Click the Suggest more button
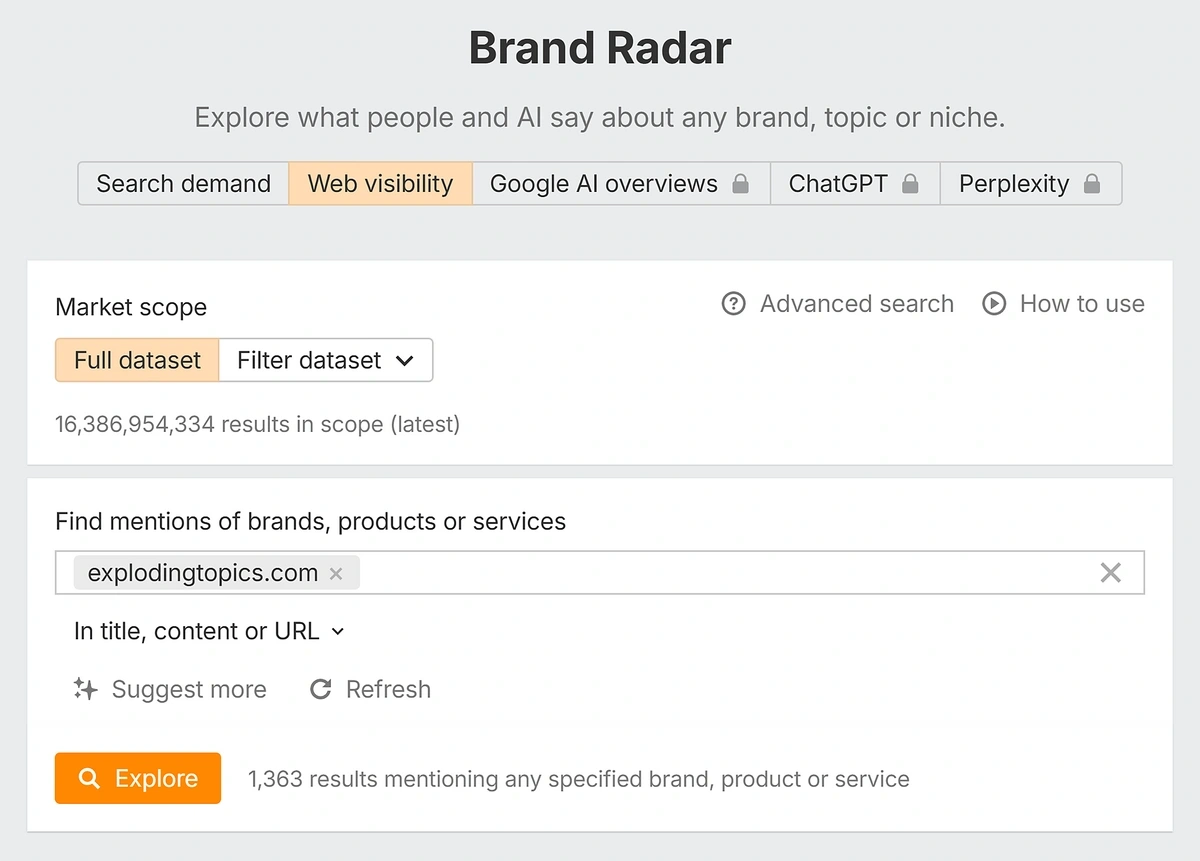The width and height of the screenshot is (1200, 861). (170, 689)
